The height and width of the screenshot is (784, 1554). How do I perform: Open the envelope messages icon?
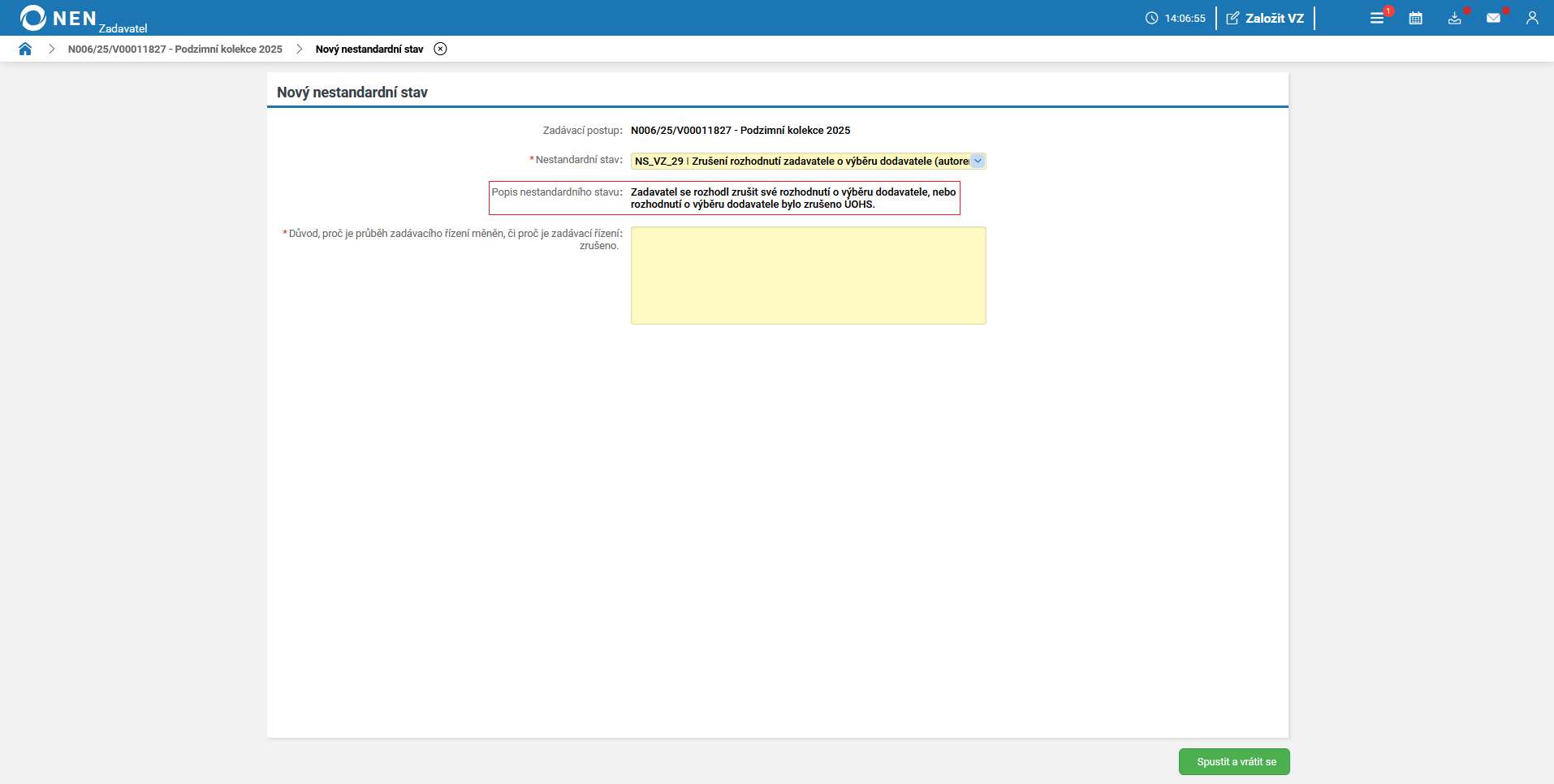click(x=1493, y=18)
